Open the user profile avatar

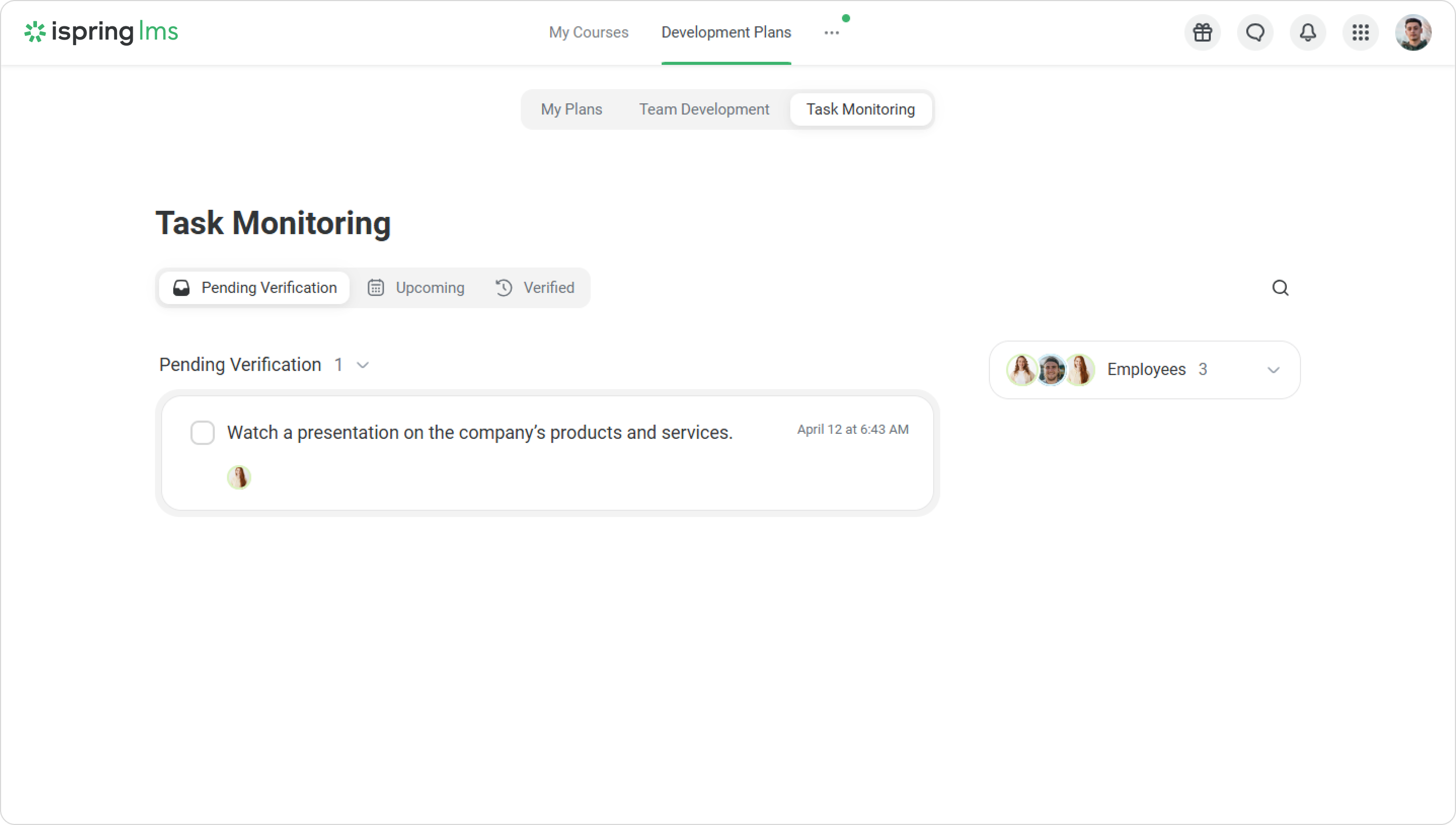tap(1413, 33)
